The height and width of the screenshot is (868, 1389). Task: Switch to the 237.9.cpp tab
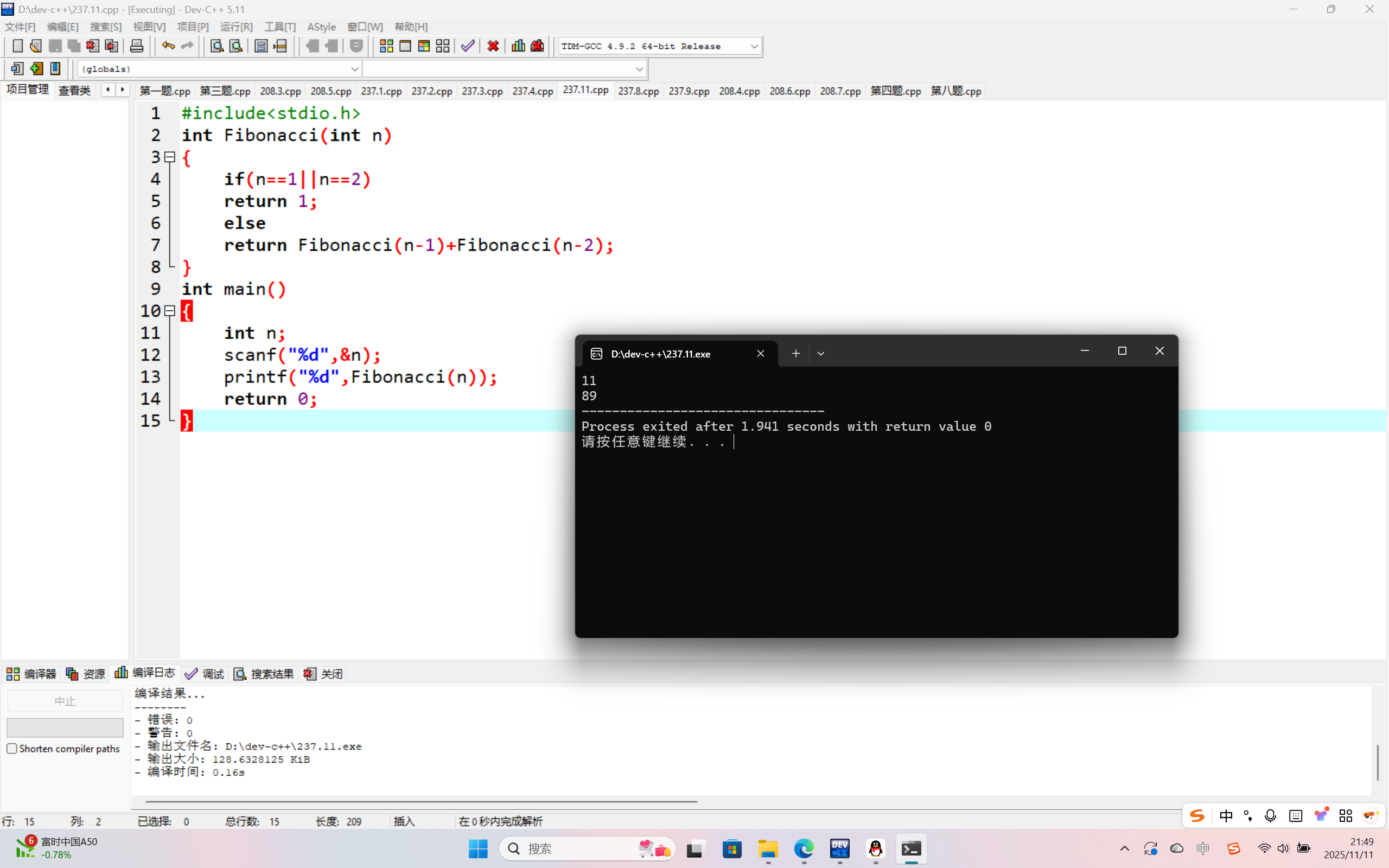pos(689,91)
